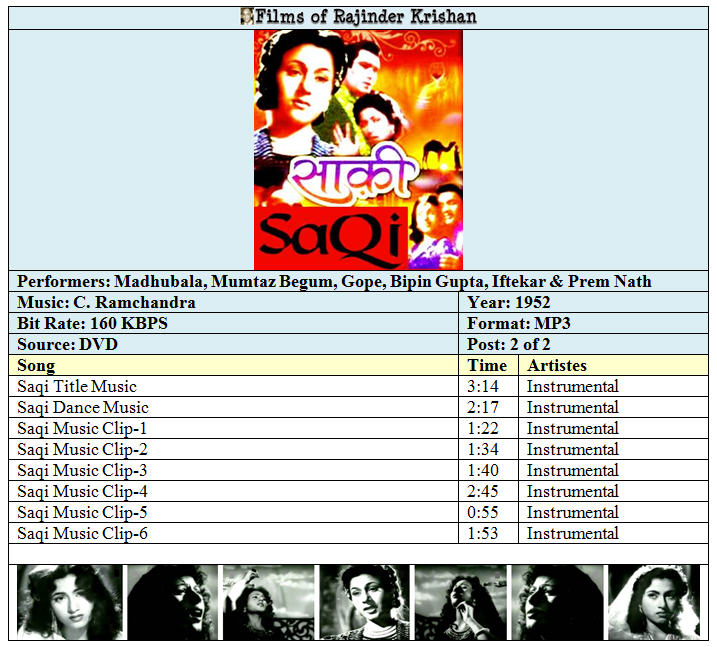Open the Saqi movie poster image
The height and width of the screenshot is (647, 717).
(358, 150)
